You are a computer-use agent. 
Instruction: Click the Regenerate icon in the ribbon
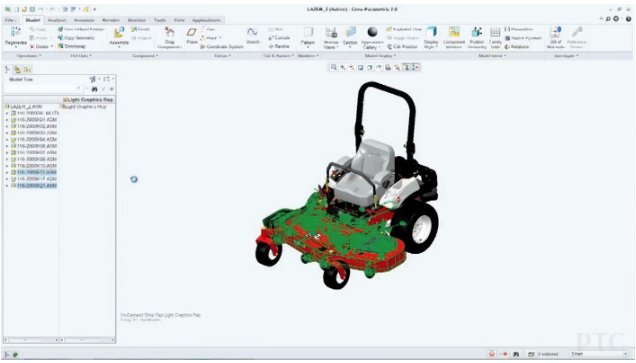tap(15, 32)
